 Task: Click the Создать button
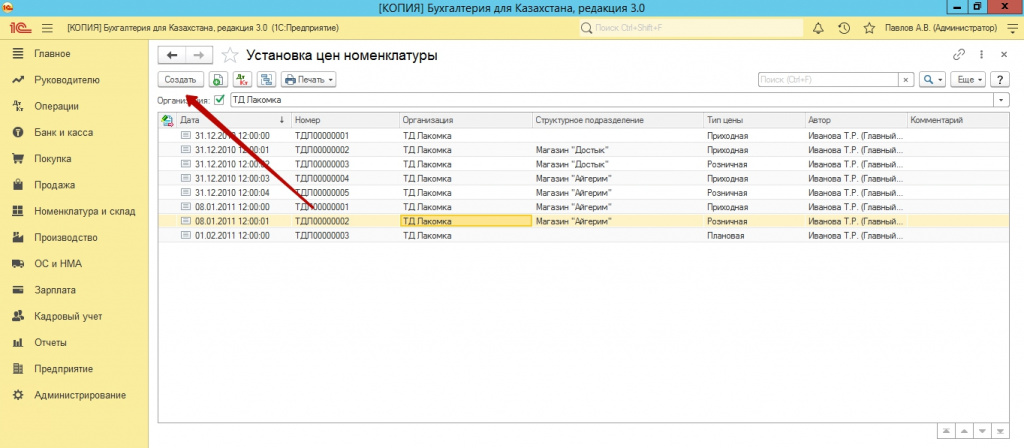click(180, 80)
